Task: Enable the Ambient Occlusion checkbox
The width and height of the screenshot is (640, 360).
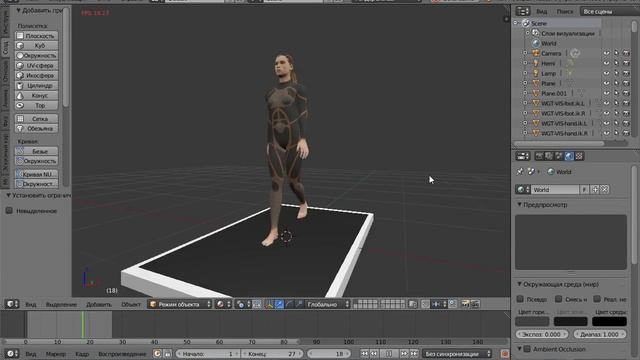Action: tap(527, 349)
